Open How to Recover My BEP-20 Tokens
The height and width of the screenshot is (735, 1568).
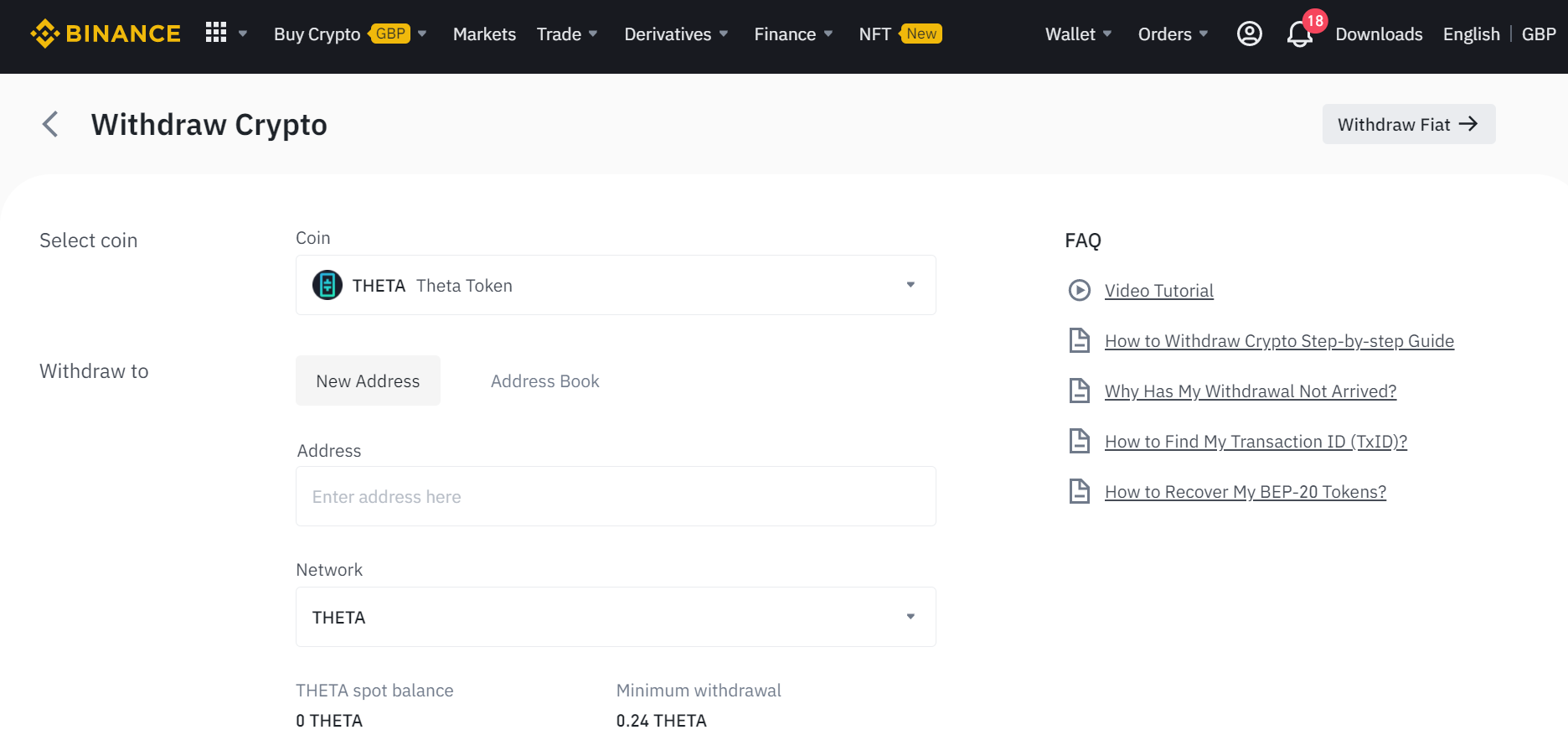pos(1245,491)
